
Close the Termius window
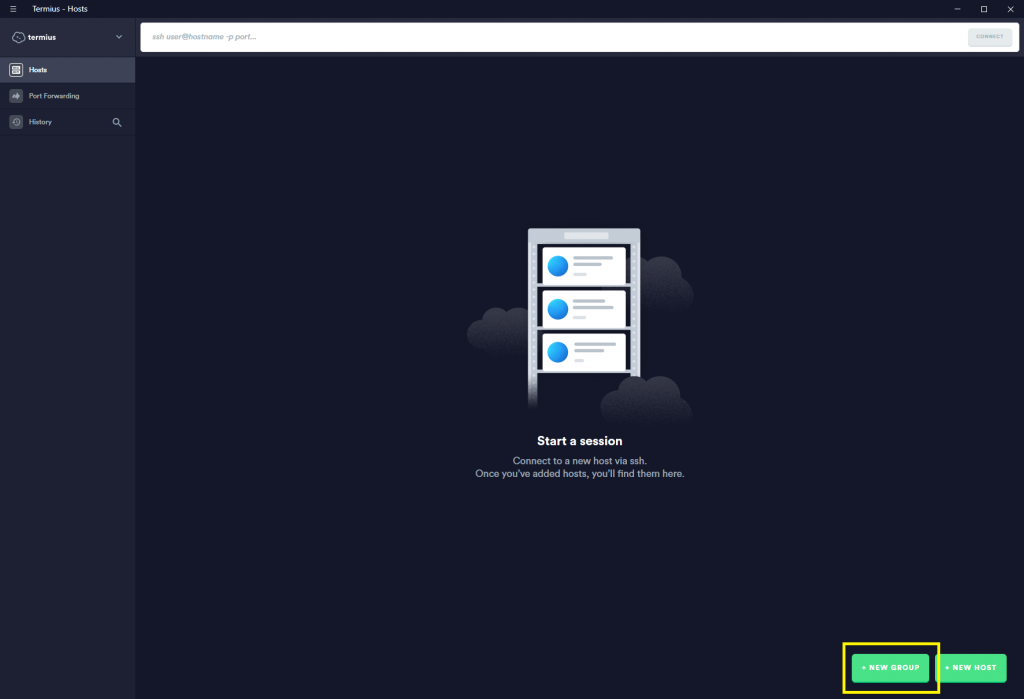point(1010,9)
